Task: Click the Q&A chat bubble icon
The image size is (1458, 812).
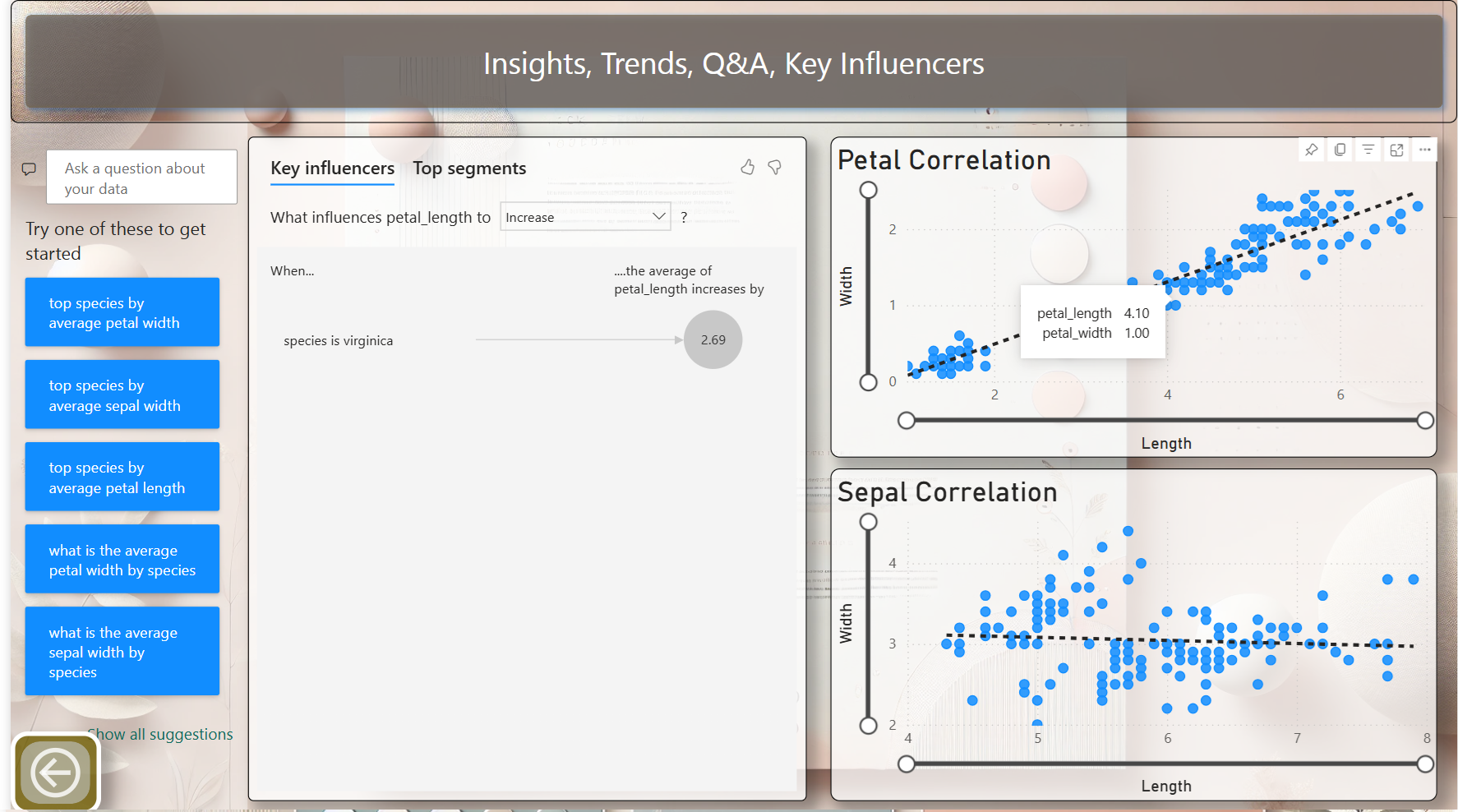Action: coord(29,169)
